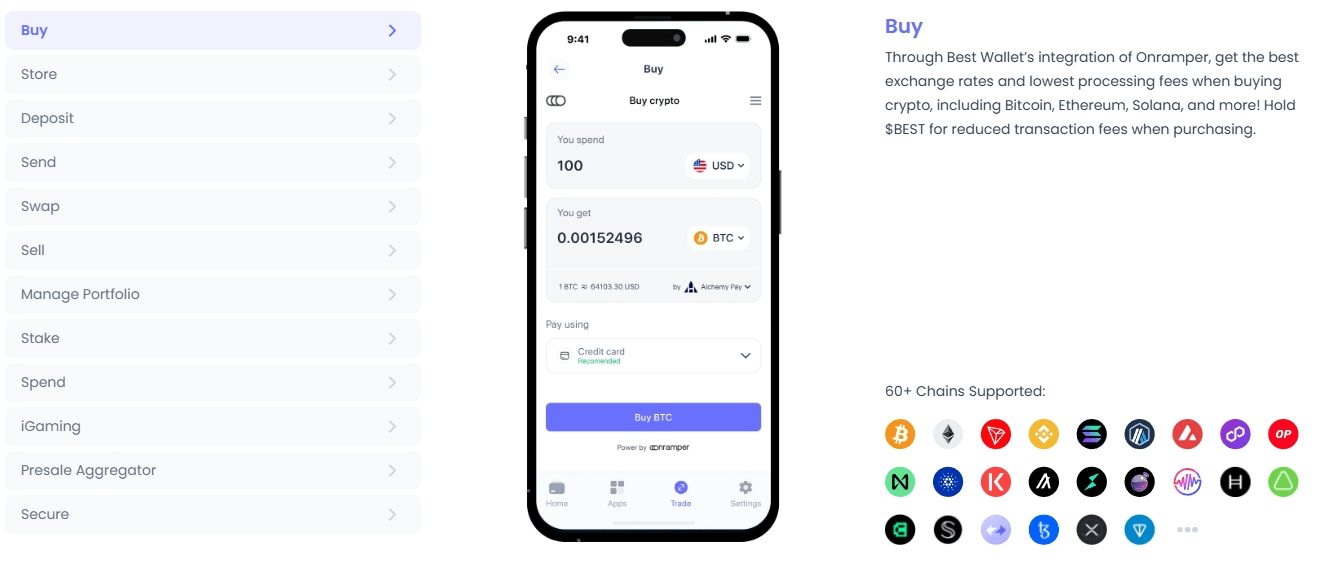Click the Buy BTC button

click(653, 417)
